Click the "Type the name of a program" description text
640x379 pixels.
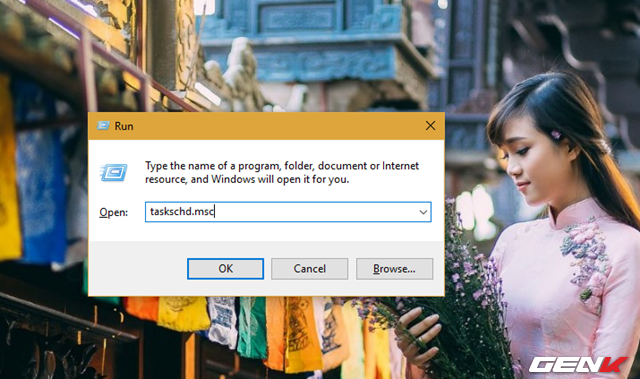point(282,173)
